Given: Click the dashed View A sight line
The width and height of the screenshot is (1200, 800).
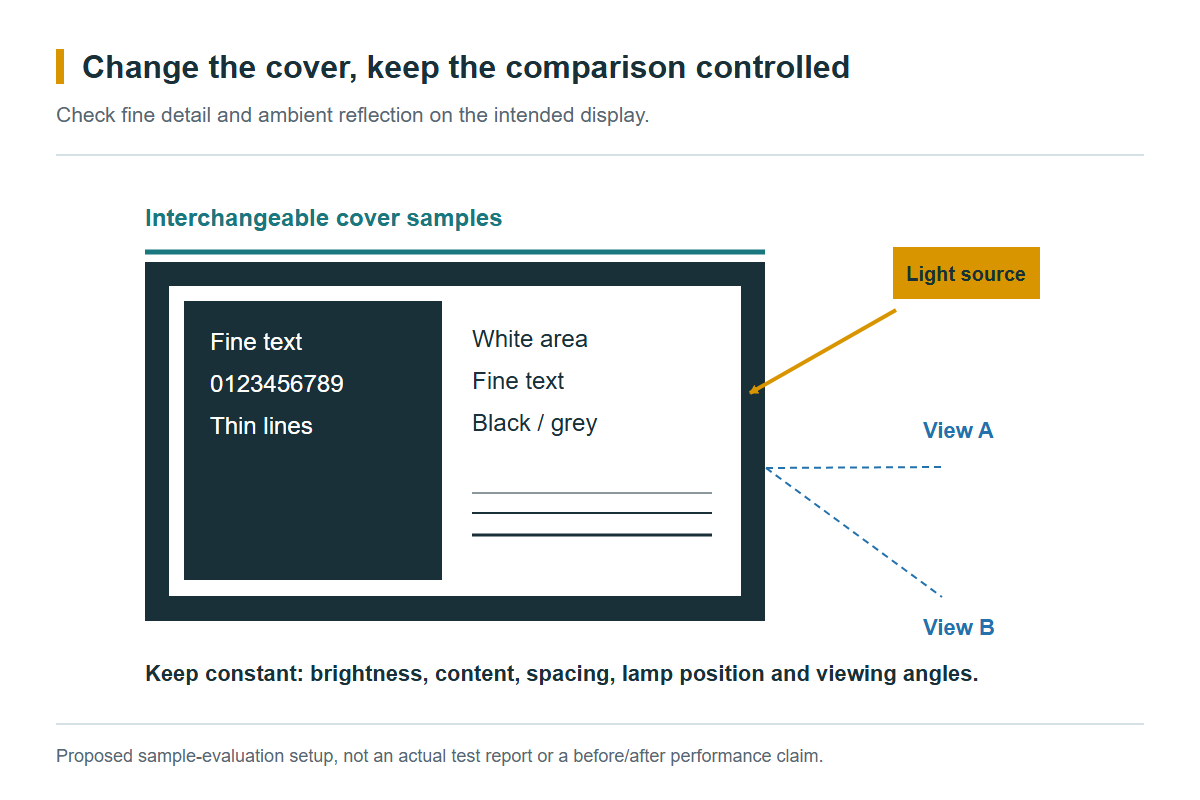Looking at the screenshot, I should 854,467.
